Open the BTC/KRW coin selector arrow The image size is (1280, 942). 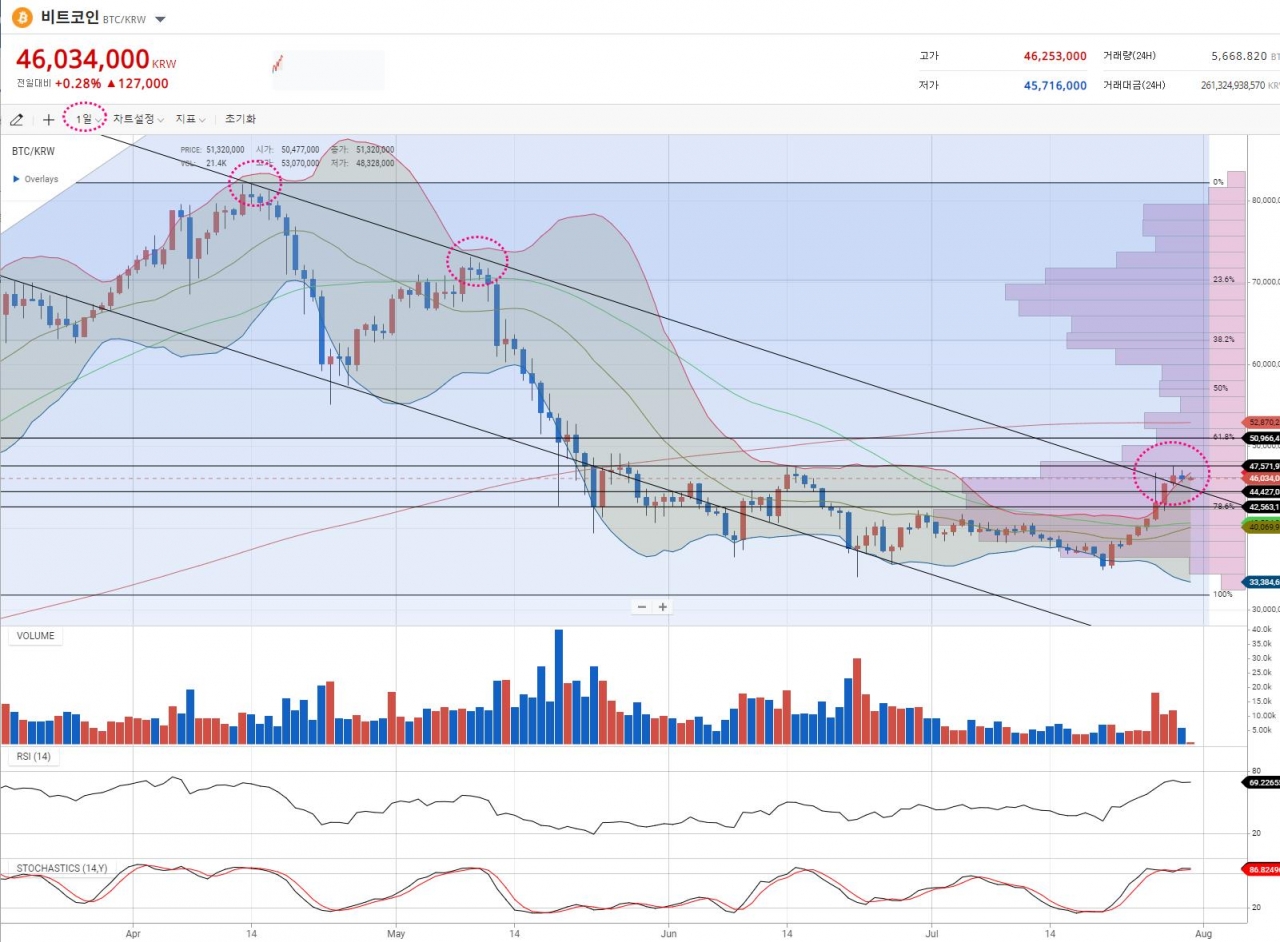tap(161, 19)
